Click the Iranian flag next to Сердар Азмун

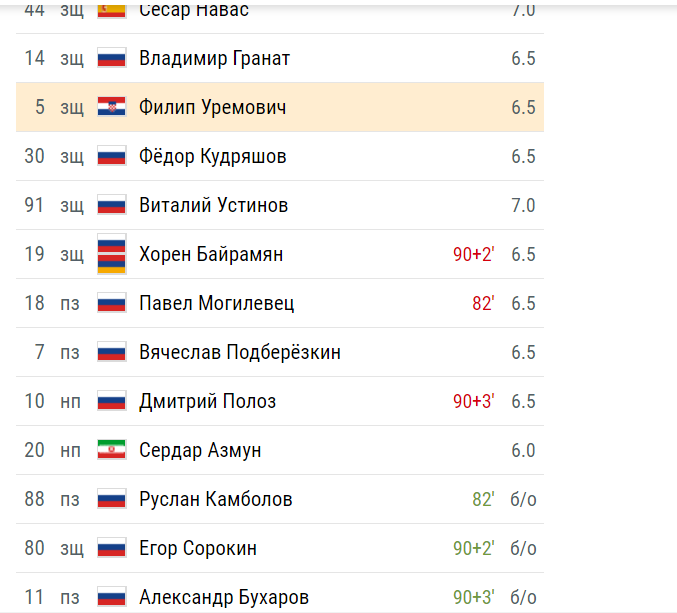(x=112, y=450)
